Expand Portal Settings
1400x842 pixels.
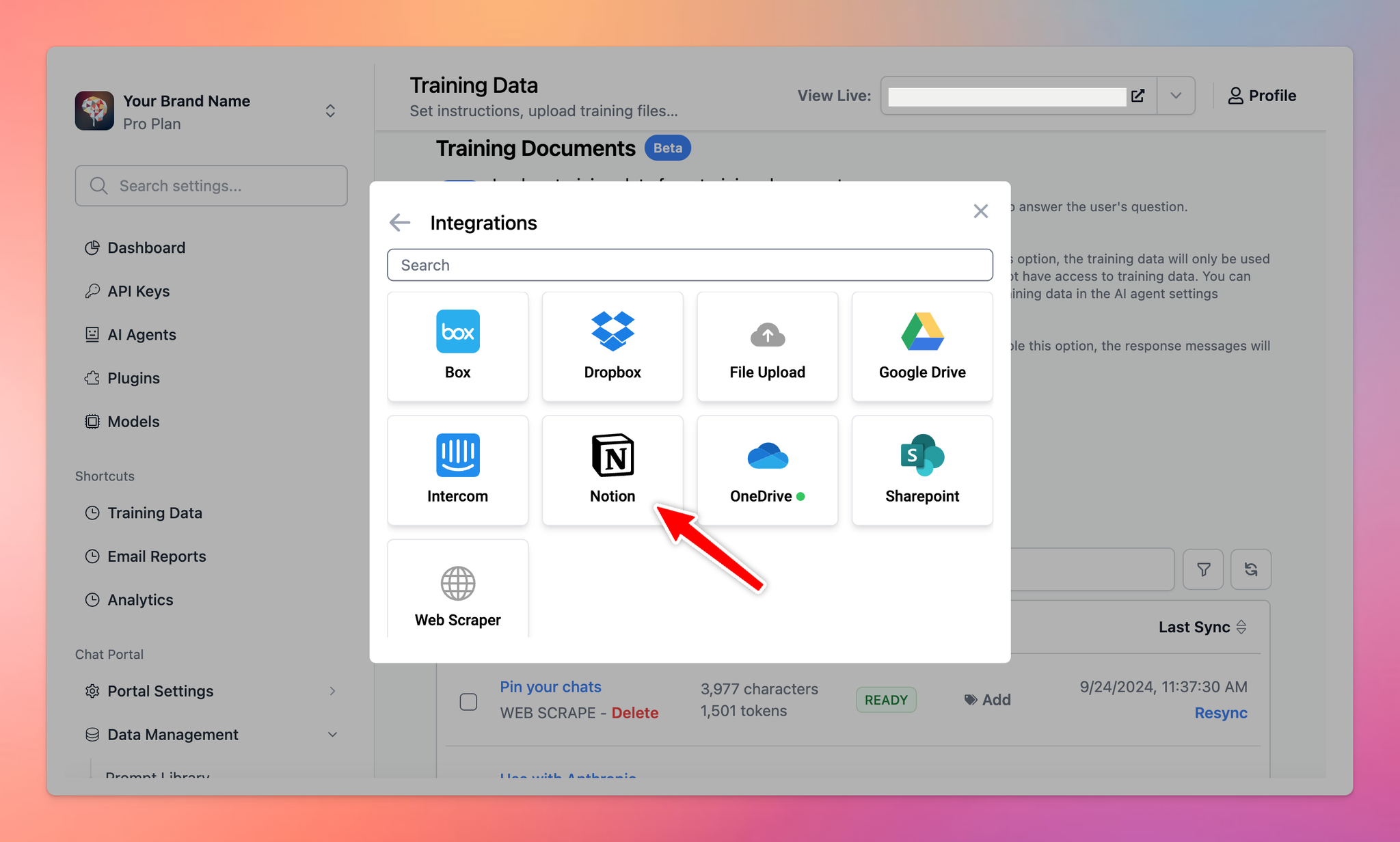click(211, 691)
